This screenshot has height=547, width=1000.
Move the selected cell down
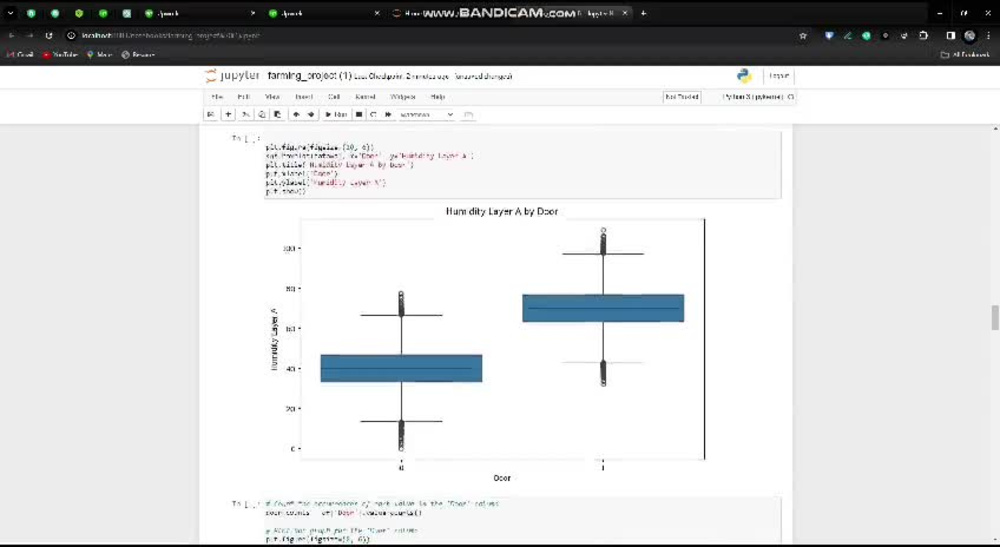(x=311, y=115)
